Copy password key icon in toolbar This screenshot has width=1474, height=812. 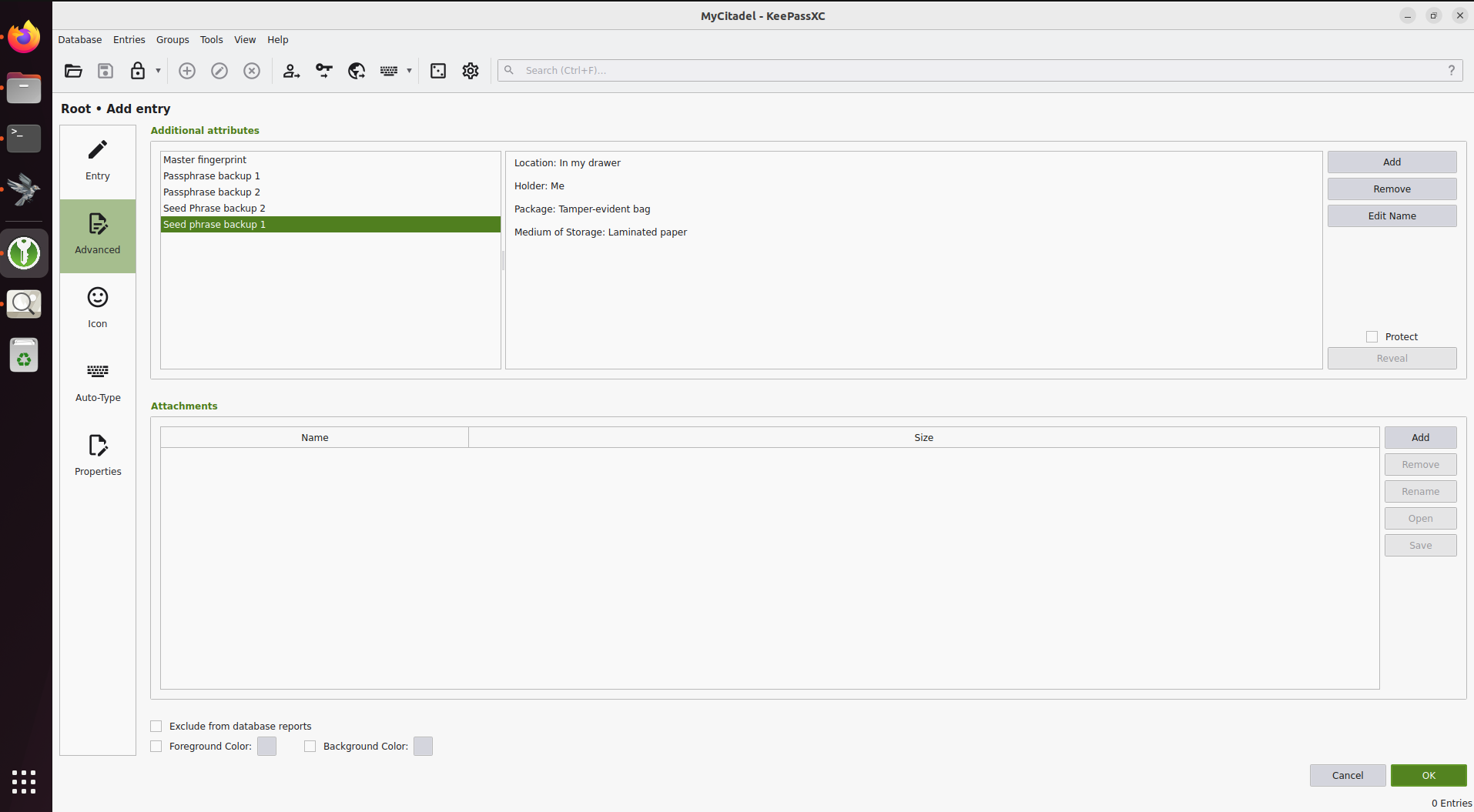[x=324, y=71]
